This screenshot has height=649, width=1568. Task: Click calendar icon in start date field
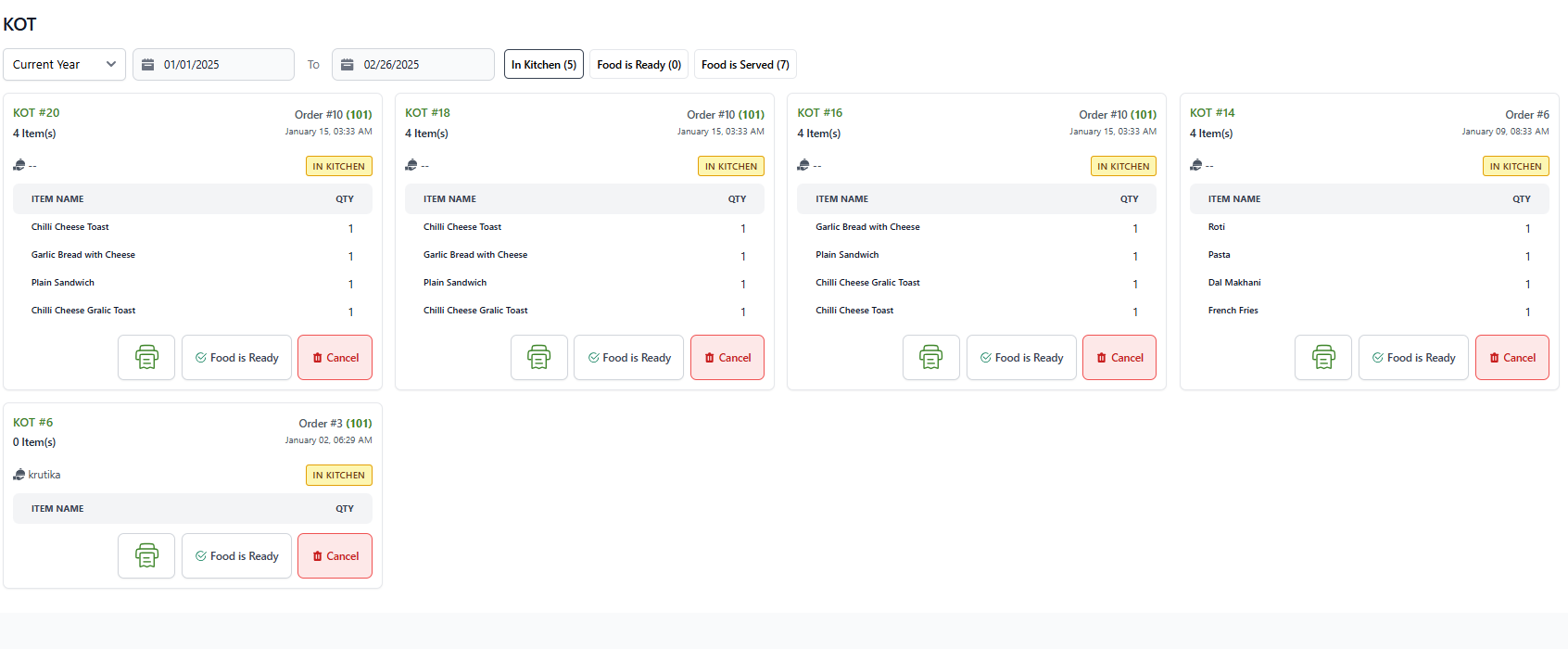[147, 65]
